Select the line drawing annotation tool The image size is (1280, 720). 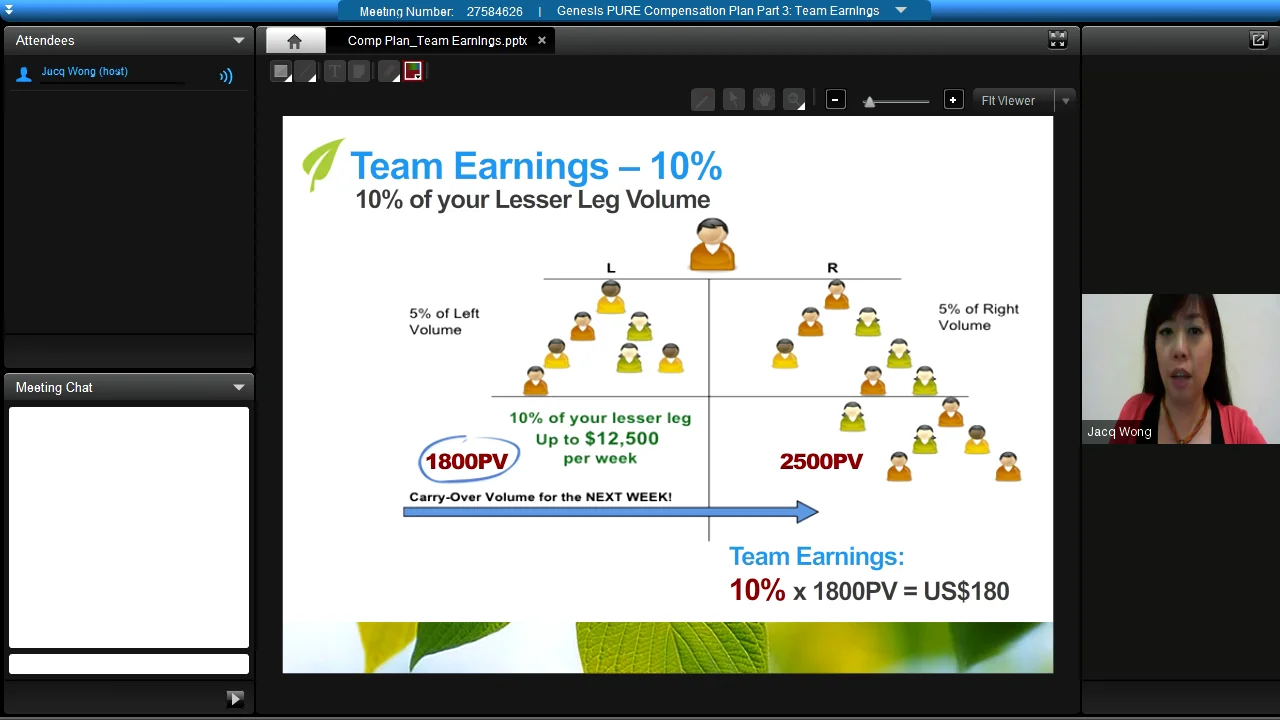pos(306,72)
